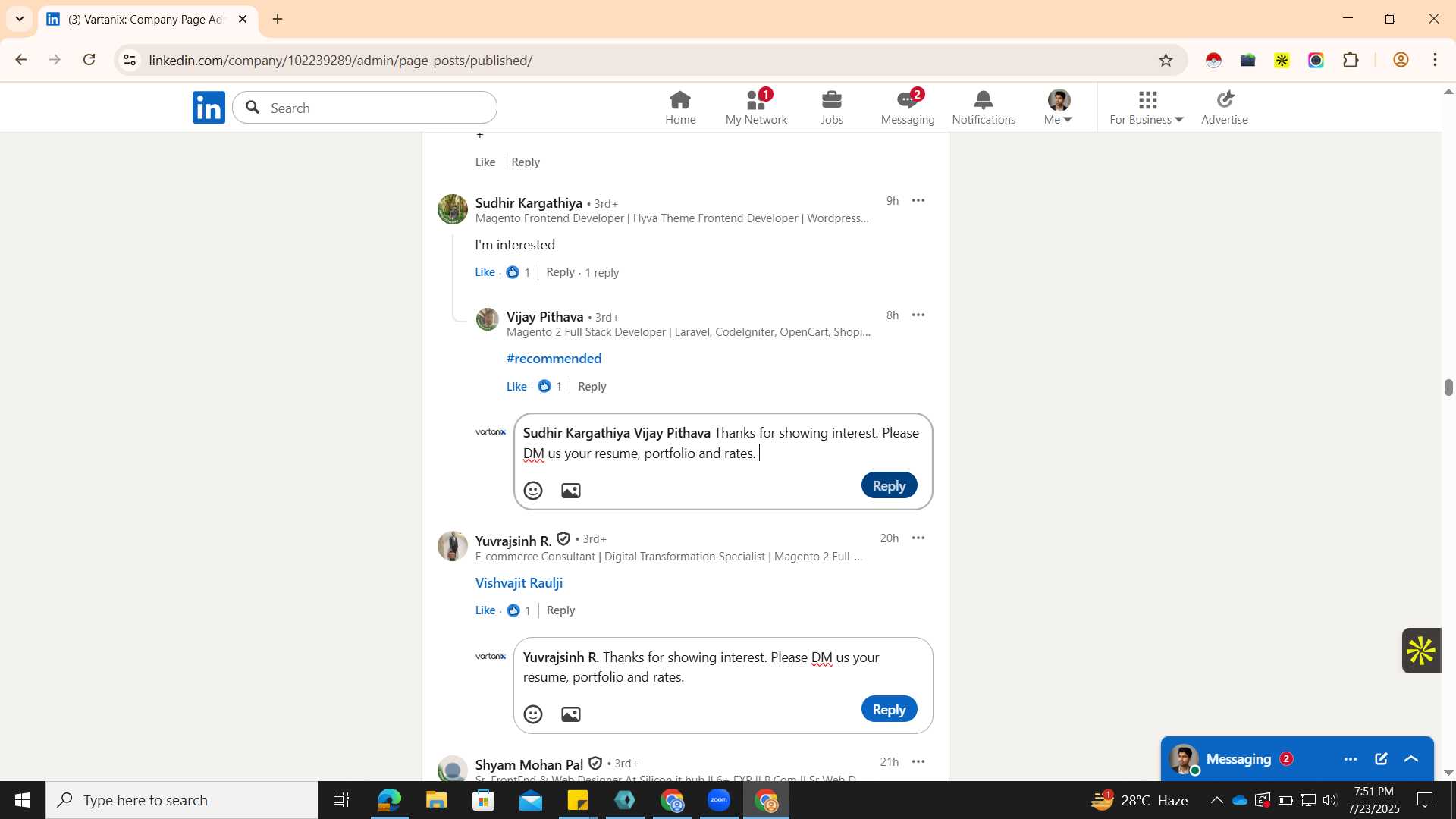Open options menu for Sudhir Kargathiya's comment
Screen dimensions: 1456x819
918,201
